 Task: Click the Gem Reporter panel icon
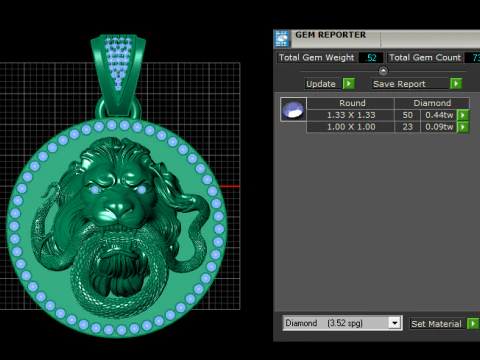[x=282, y=39]
